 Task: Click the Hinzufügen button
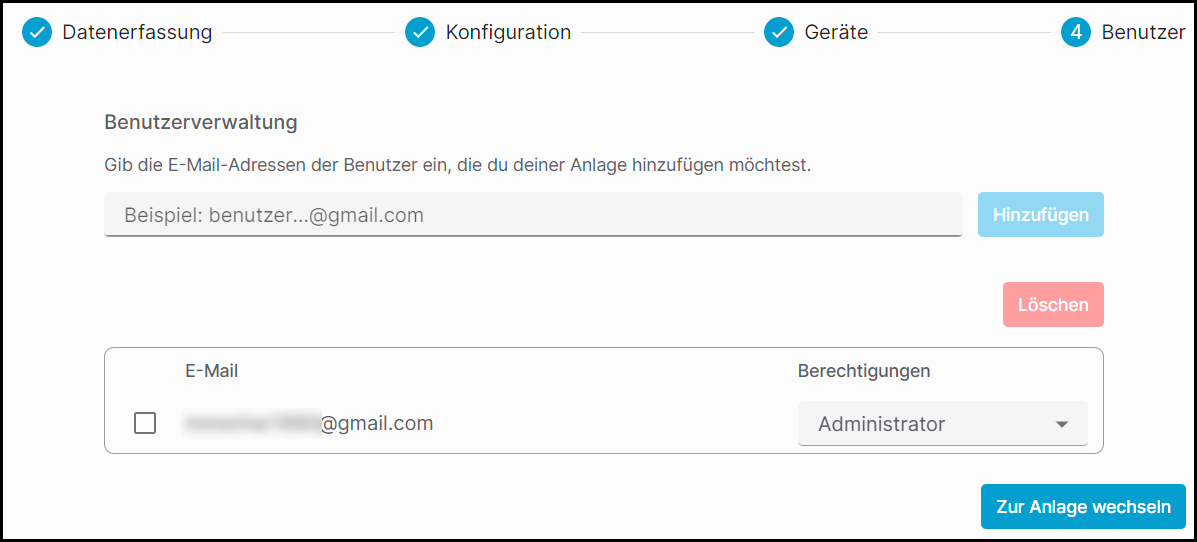[x=1041, y=215]
